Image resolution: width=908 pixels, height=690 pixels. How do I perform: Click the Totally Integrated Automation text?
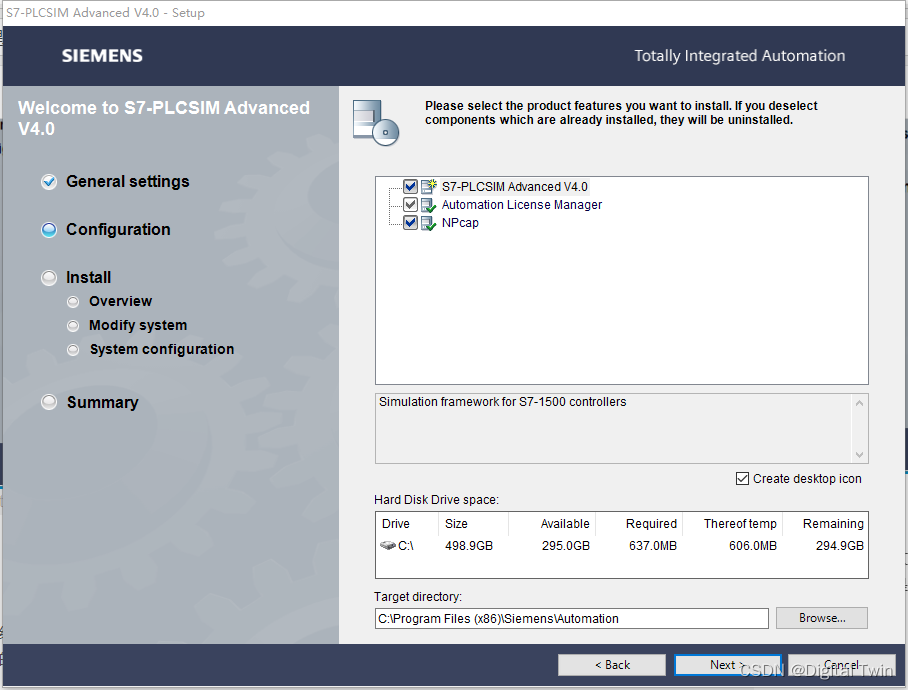coord(739,56)
